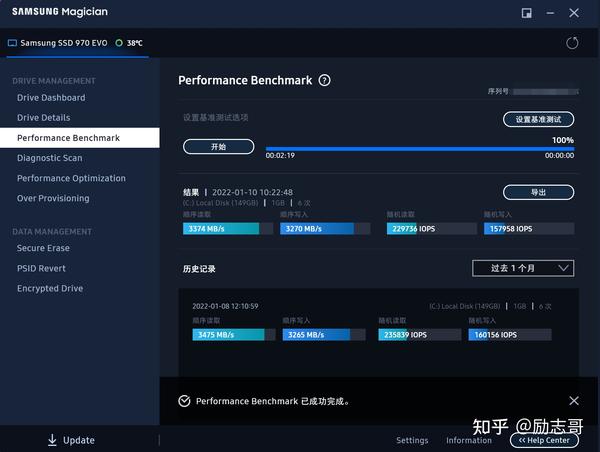Click the checkmark icon in completion notification
This screenshot has height=452, width=600.
(x=184, y=401)
